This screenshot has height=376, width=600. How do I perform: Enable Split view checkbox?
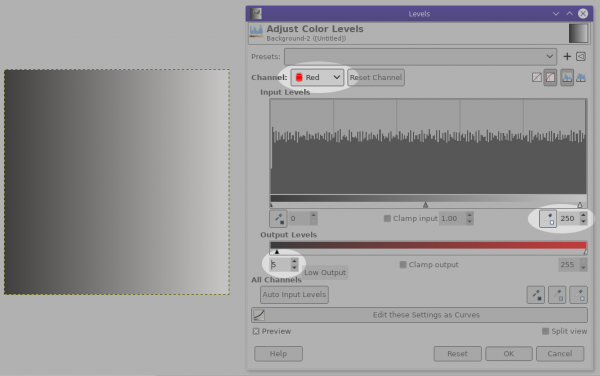546,331
